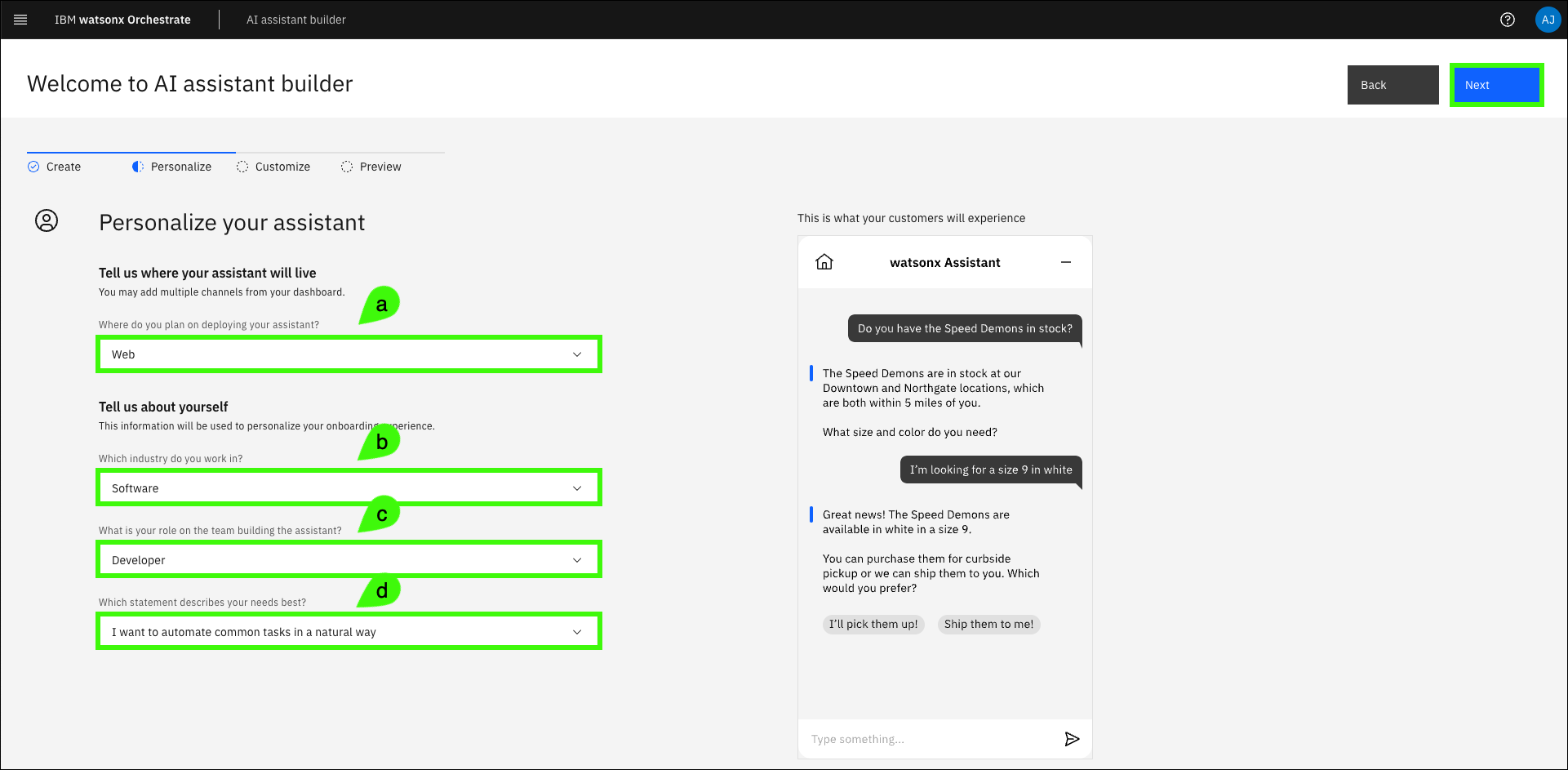Switch to the Customize step
The height and width of the screenshot is (770, 1568).
282,167
